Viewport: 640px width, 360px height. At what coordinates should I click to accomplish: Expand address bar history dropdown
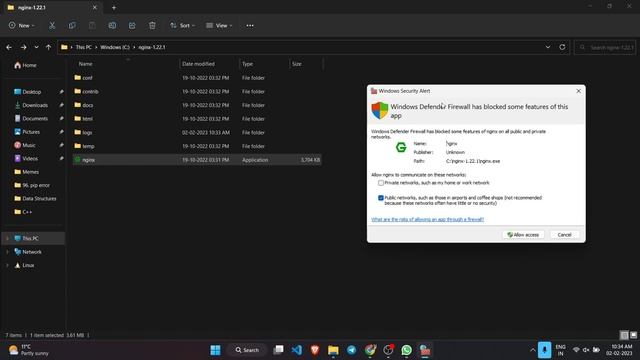[548, 47]
